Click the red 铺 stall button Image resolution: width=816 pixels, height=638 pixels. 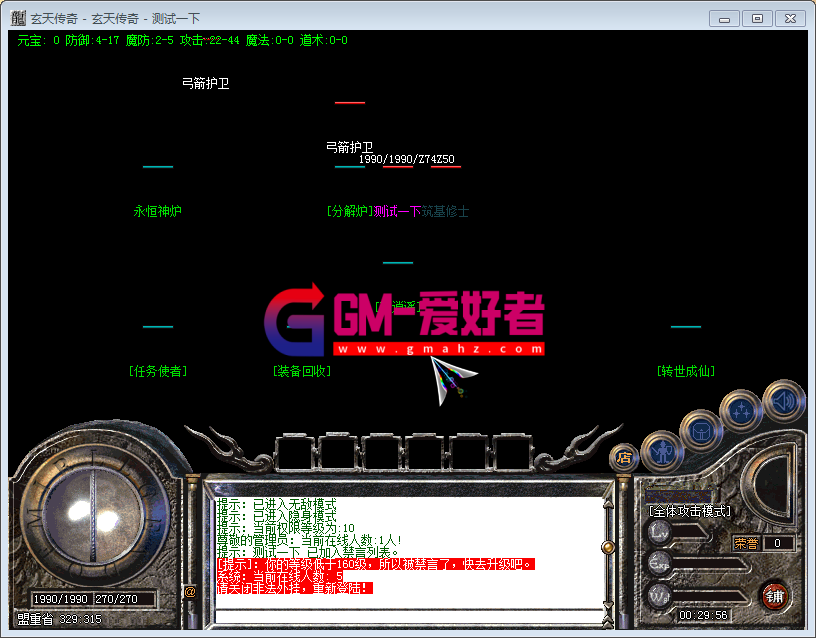pyautogui.click(x=774, y=596)
